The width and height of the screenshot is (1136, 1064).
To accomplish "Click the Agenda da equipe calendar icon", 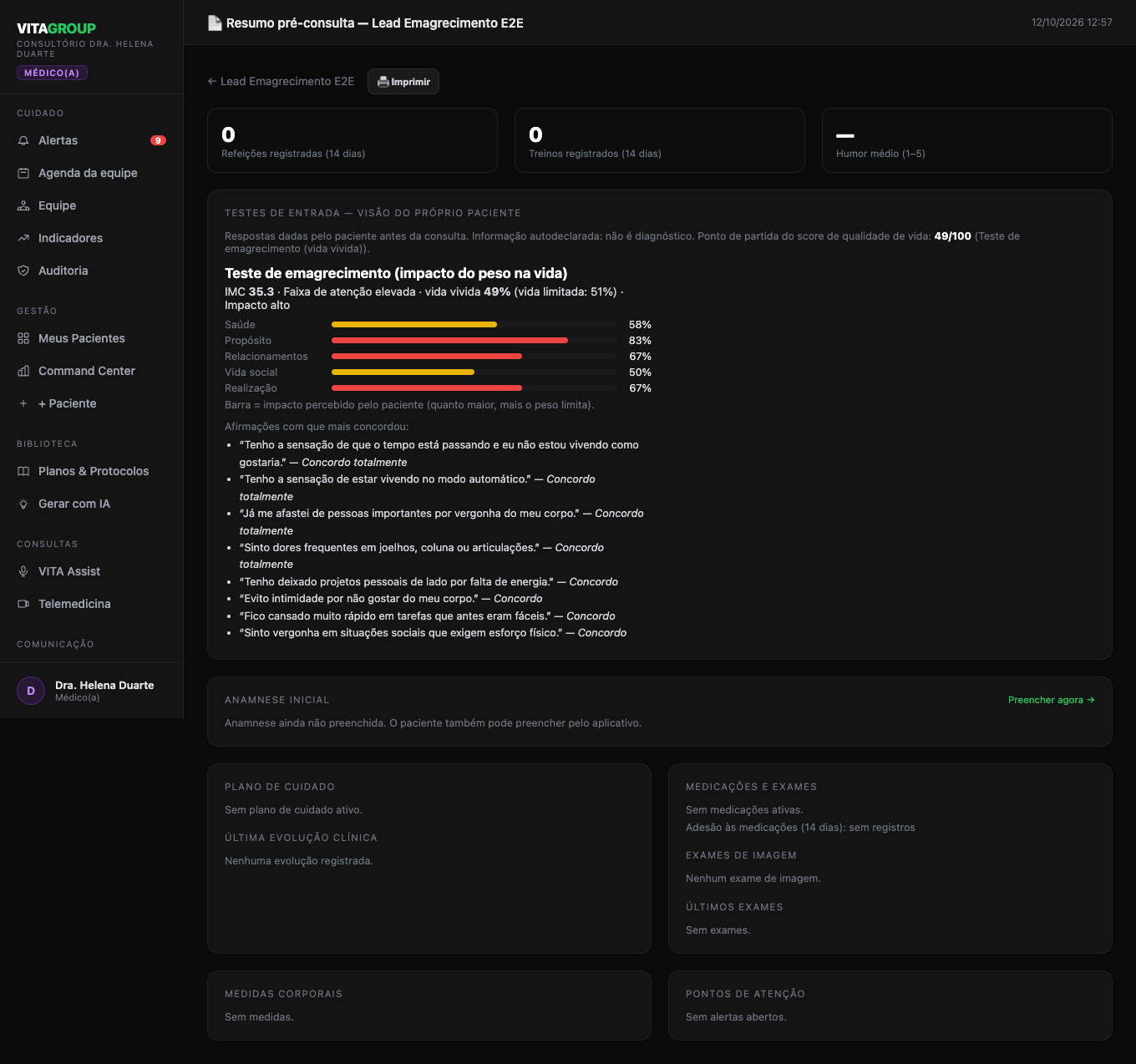I will click(x=23, y=173).
